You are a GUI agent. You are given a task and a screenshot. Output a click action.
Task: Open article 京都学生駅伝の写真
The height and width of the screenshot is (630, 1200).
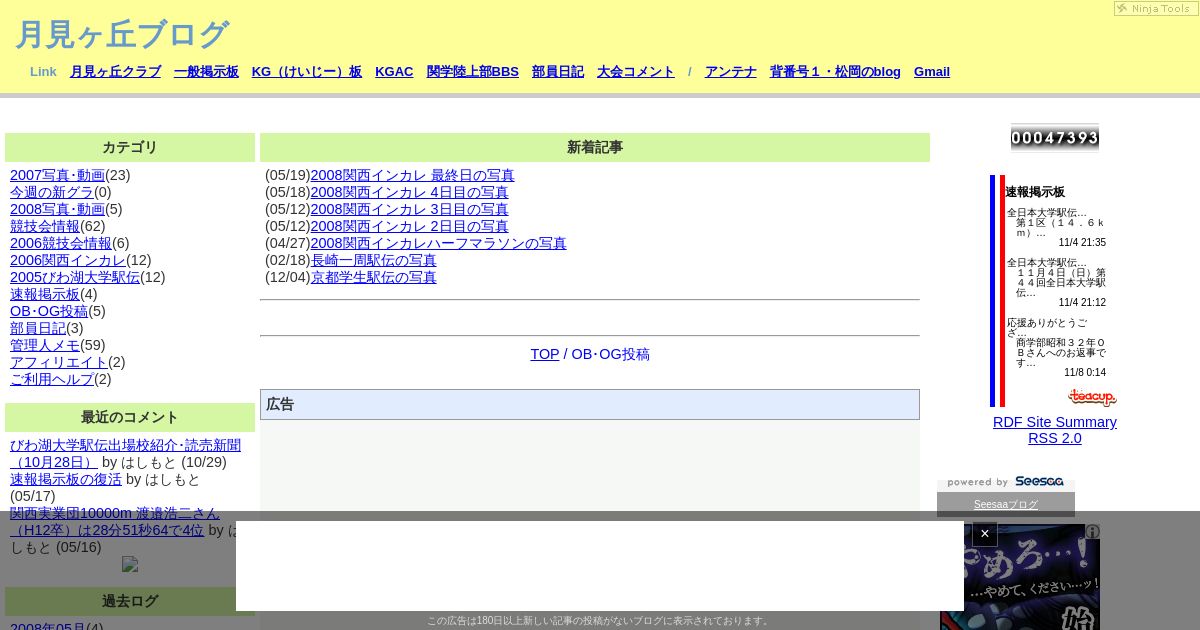tap(373, 277)
